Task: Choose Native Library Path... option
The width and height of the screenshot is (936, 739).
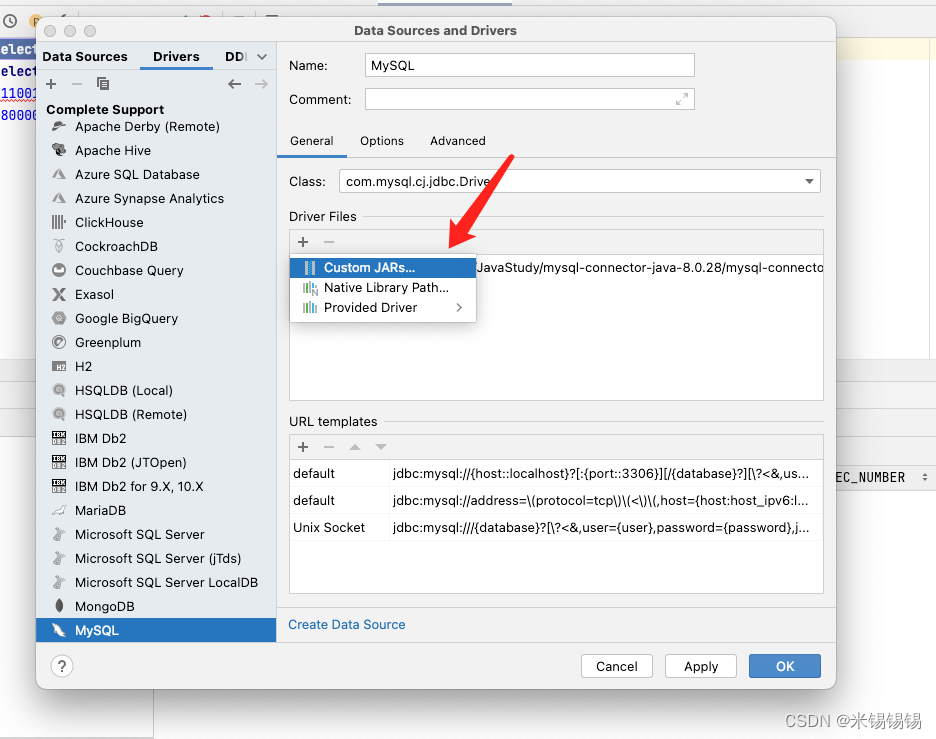Action: click(x=383, y=288)
